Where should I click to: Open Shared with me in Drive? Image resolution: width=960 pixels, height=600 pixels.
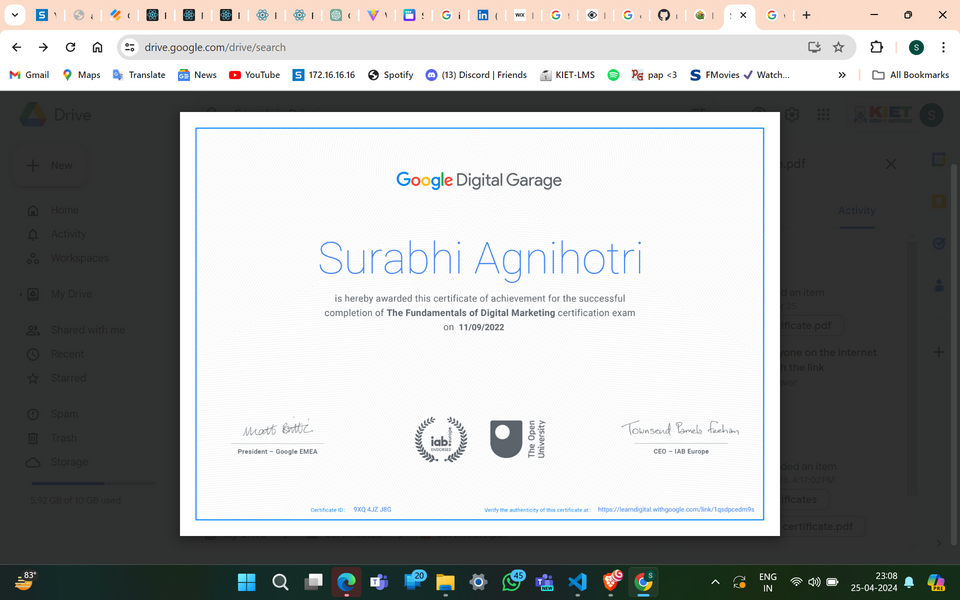click(75, 330)
